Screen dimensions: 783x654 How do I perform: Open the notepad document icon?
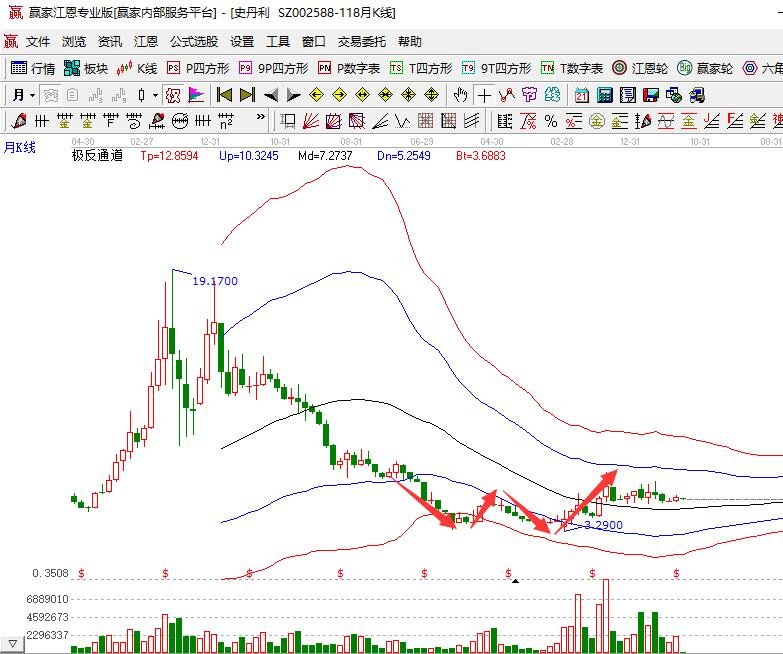pyautogui.click(x=628, y=95)
